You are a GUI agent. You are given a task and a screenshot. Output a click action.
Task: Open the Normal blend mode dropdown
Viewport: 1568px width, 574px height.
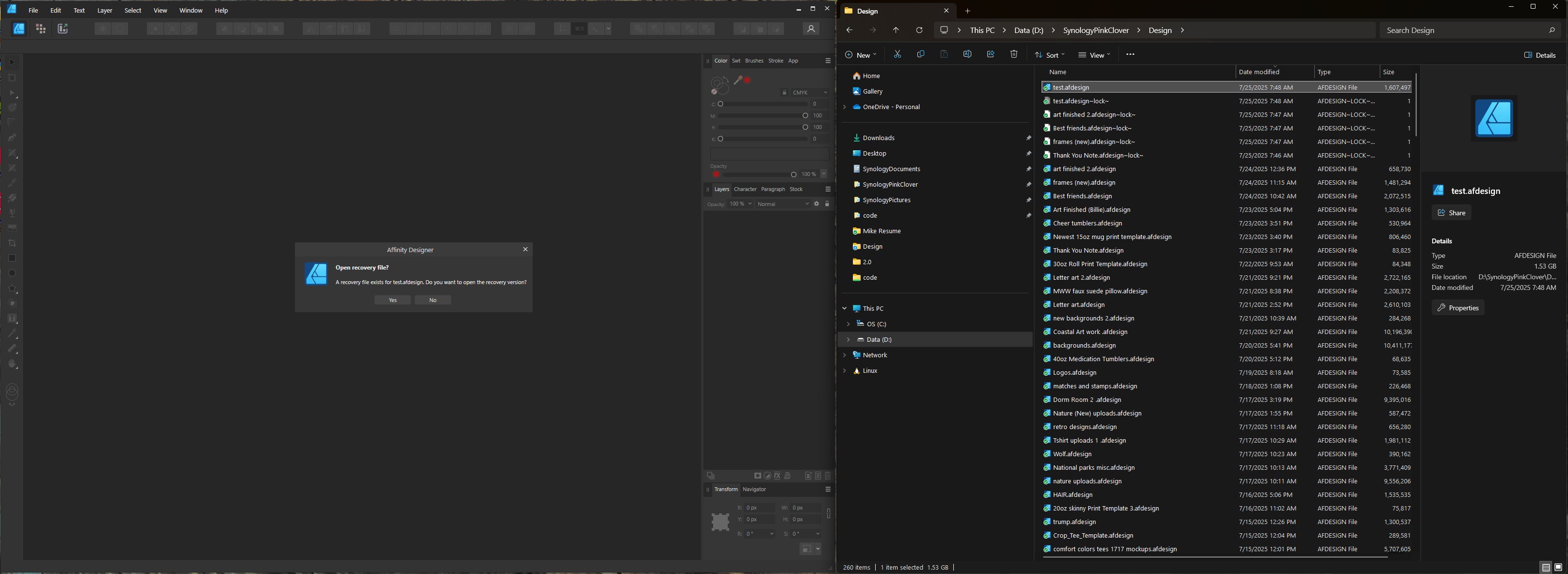783,204
